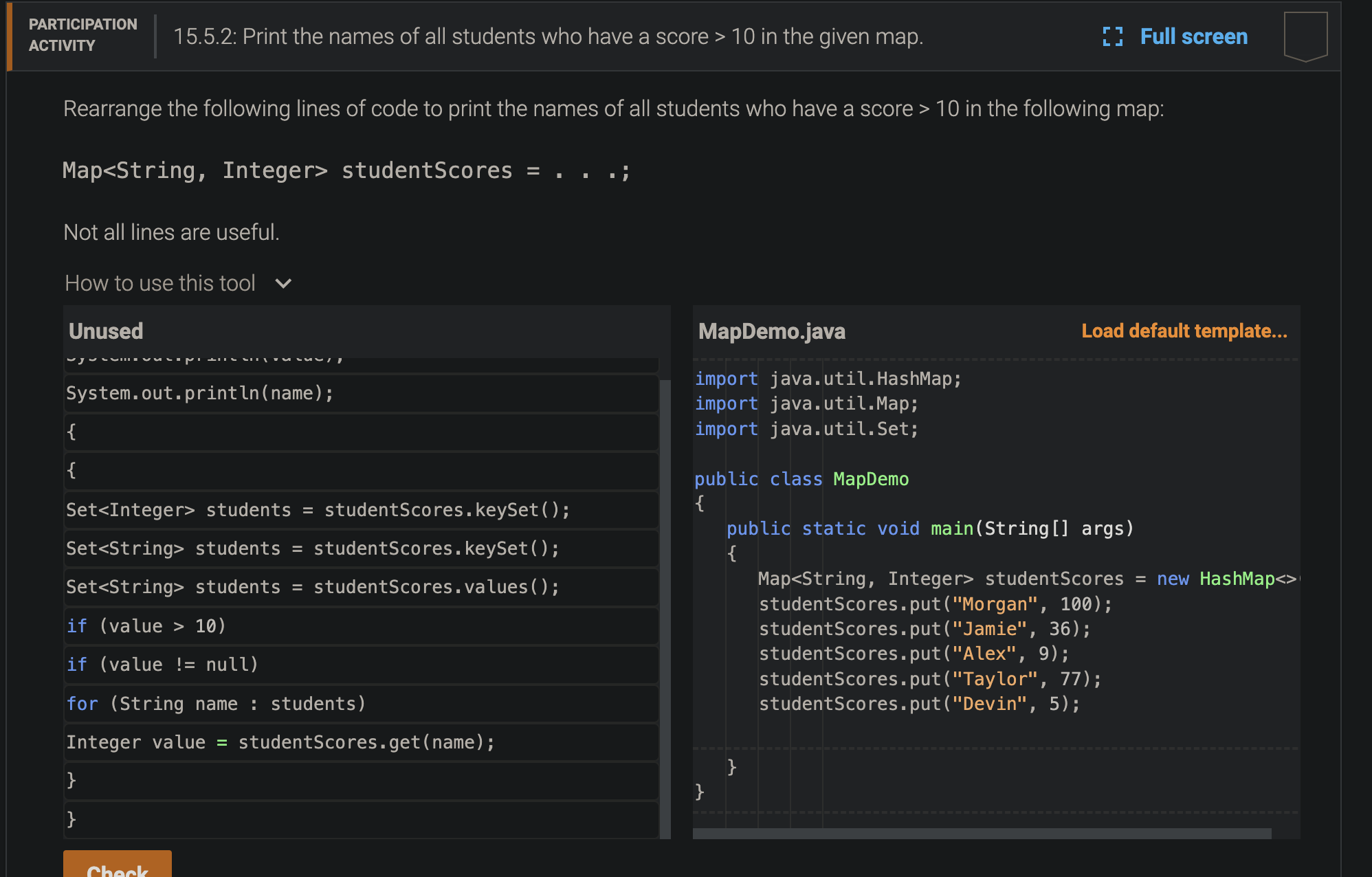Open Load default template...
1372x877 pixels.
(x=1184, y=331)
